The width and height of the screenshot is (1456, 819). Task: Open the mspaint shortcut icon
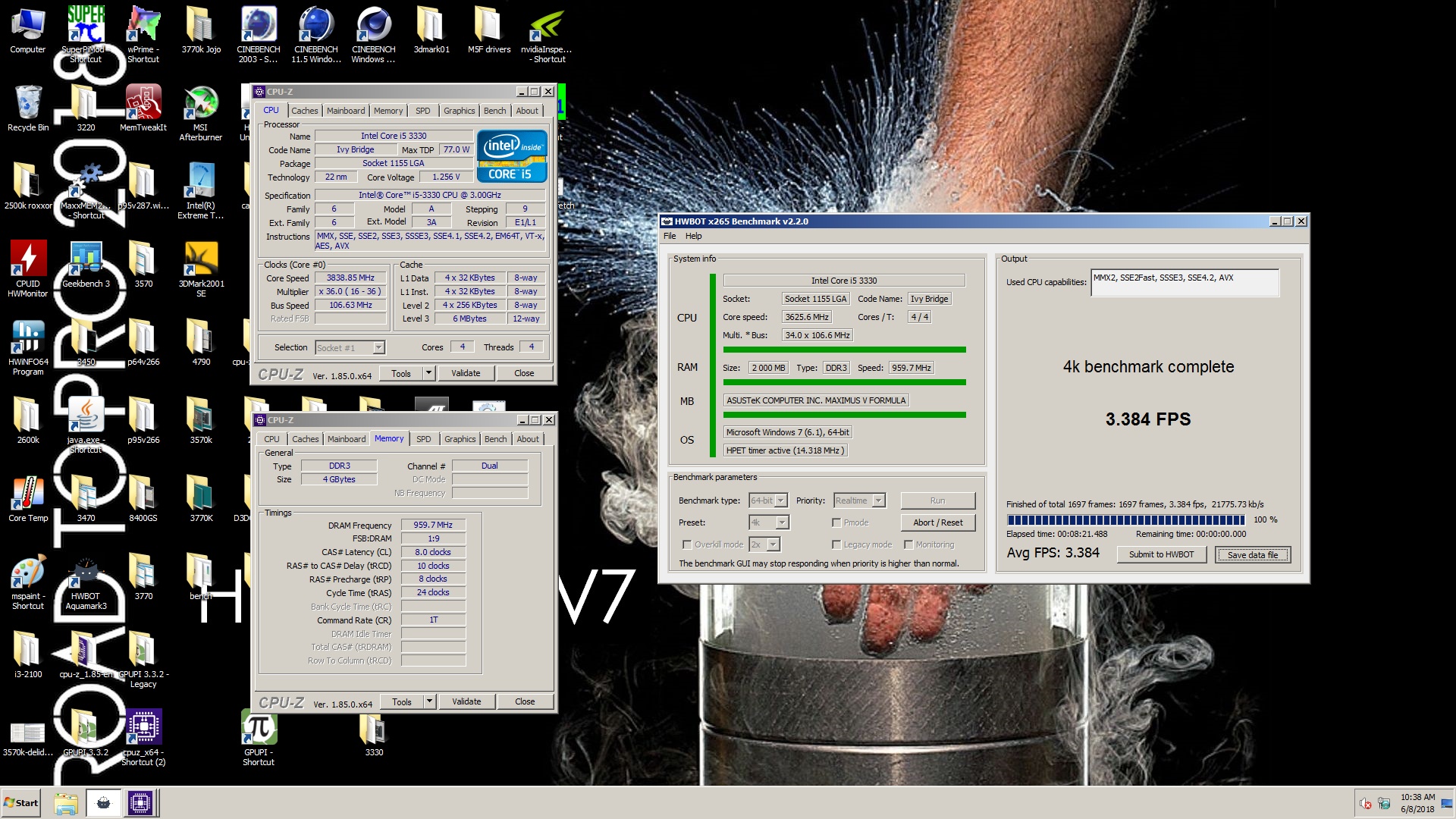coord(28,582)
